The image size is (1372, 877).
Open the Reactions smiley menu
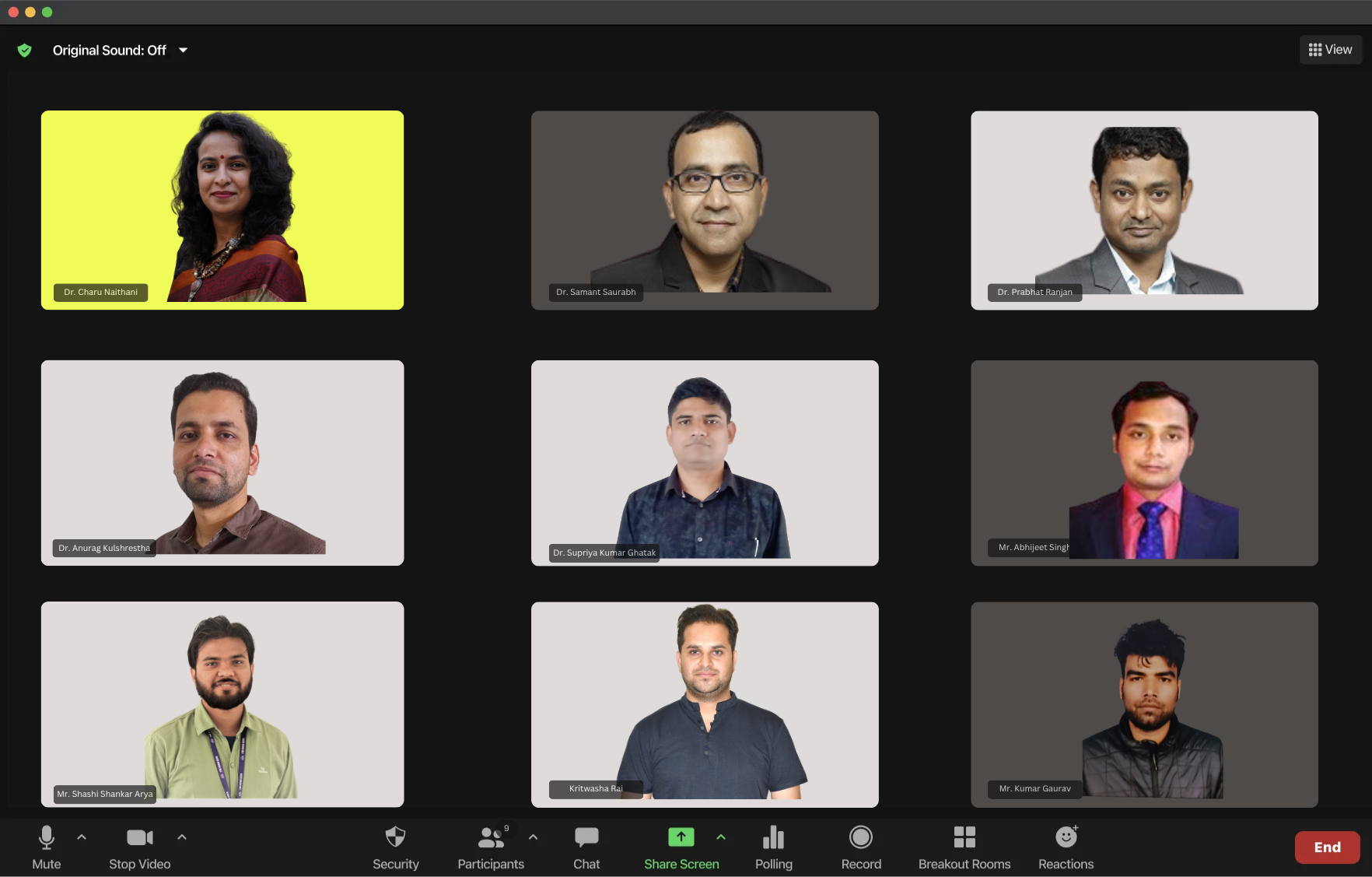(x=1066, y=847)
